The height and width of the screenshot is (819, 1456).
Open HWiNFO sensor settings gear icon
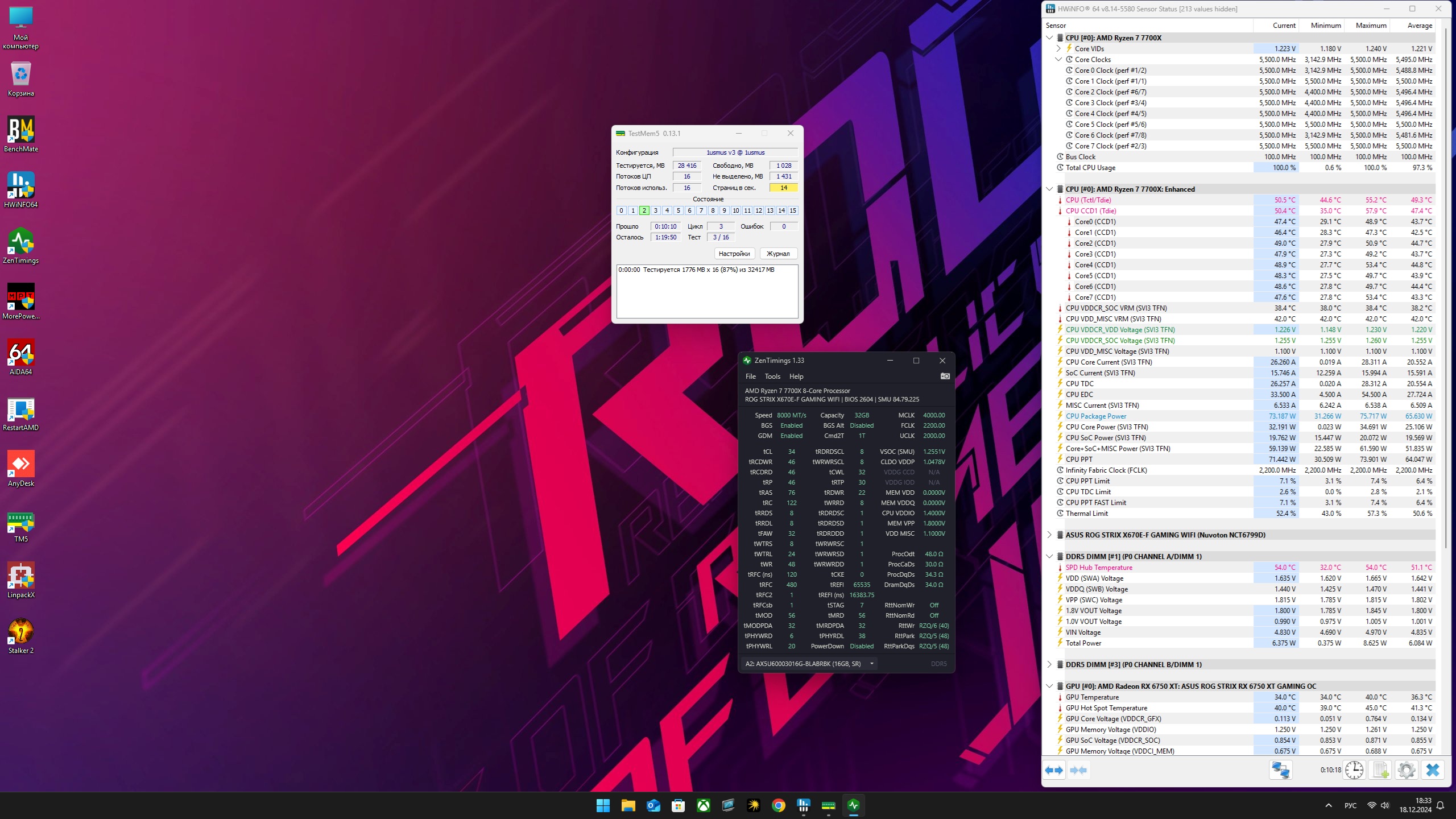click(x=1407, y=770)
